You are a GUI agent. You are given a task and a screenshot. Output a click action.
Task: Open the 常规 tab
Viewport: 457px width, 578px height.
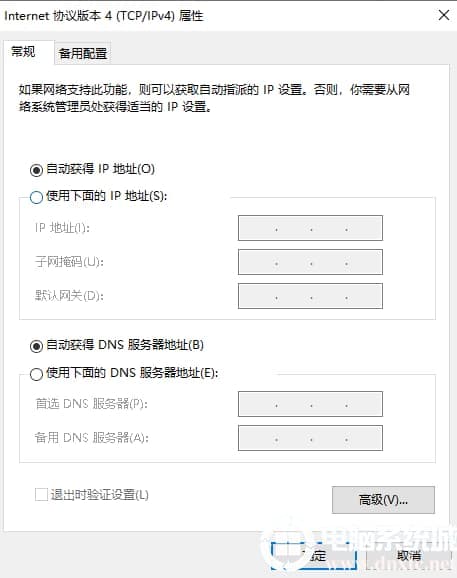pyautogui.click(x=23, y=52)
